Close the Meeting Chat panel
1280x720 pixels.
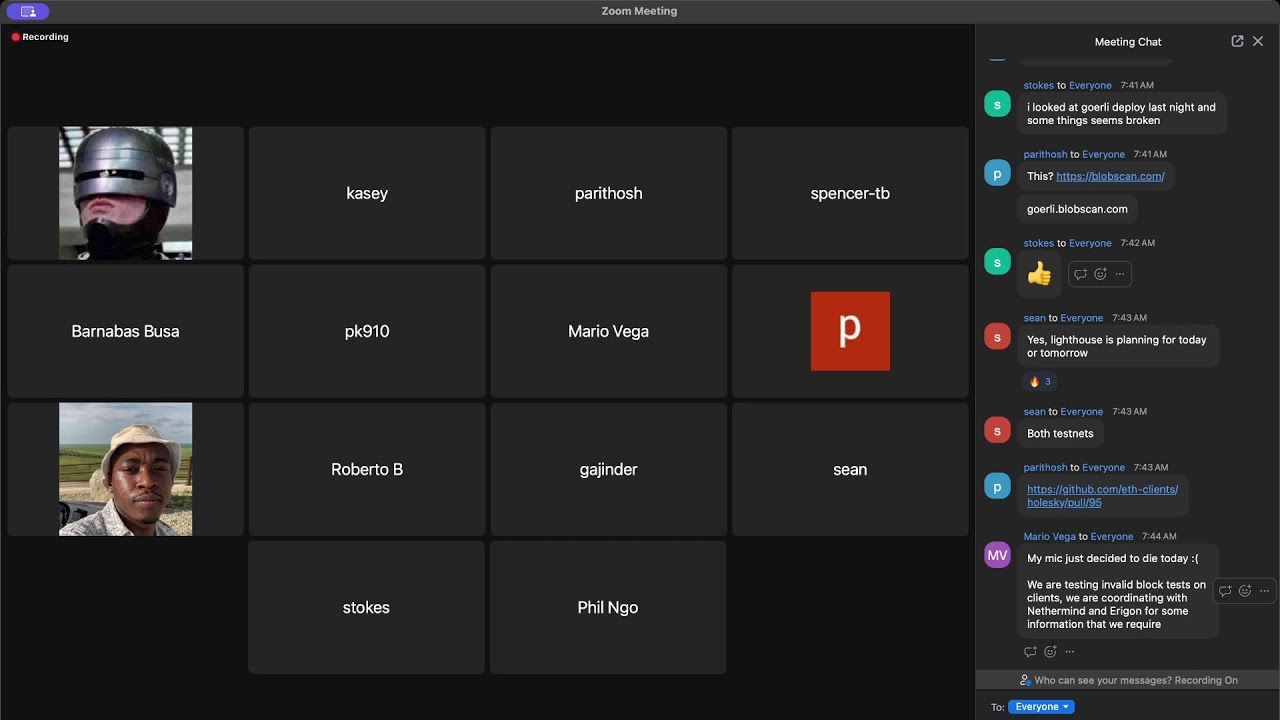1258,41
